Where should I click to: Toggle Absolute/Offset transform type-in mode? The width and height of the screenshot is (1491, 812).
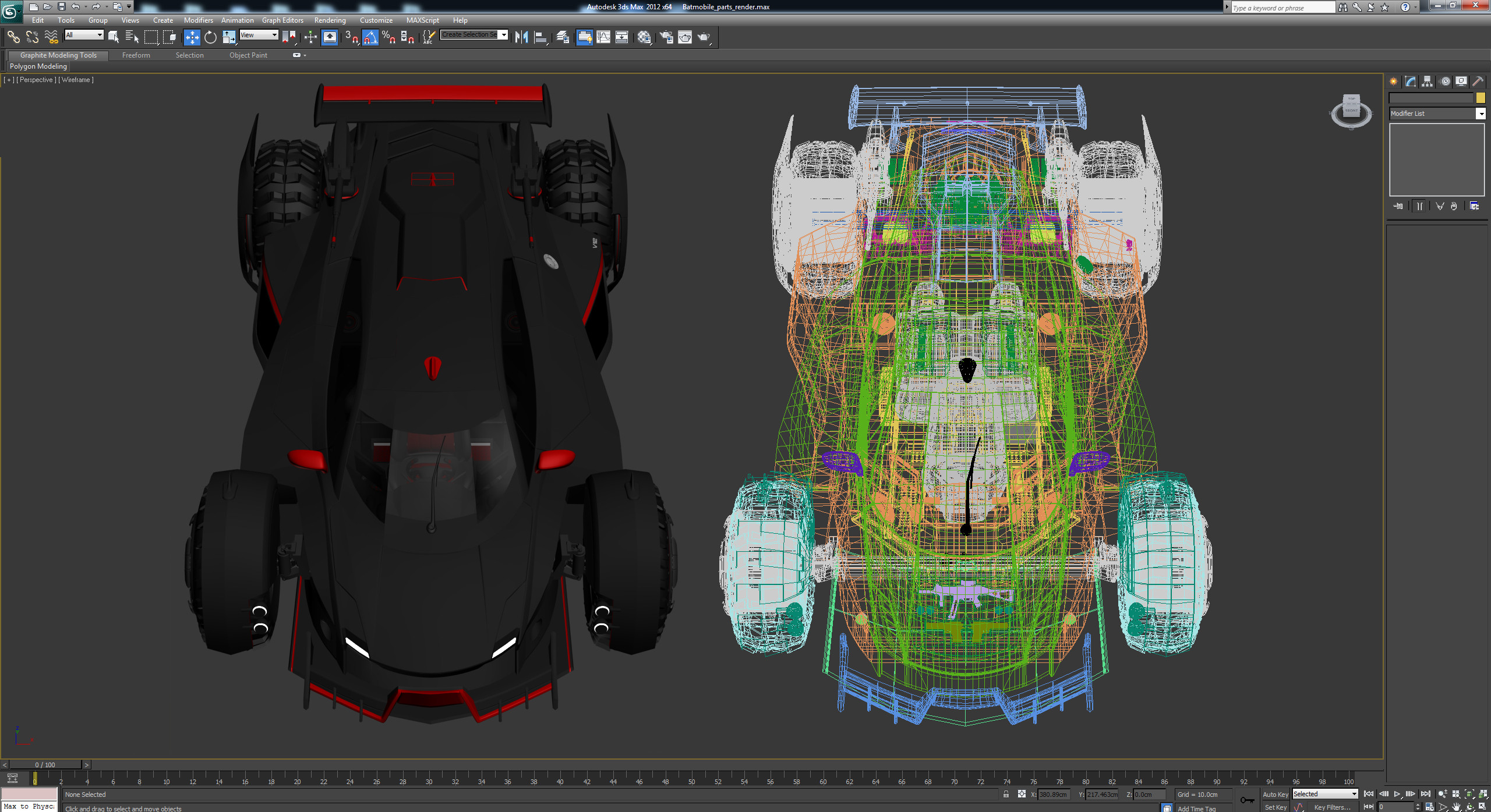(x=1022, y=794)
